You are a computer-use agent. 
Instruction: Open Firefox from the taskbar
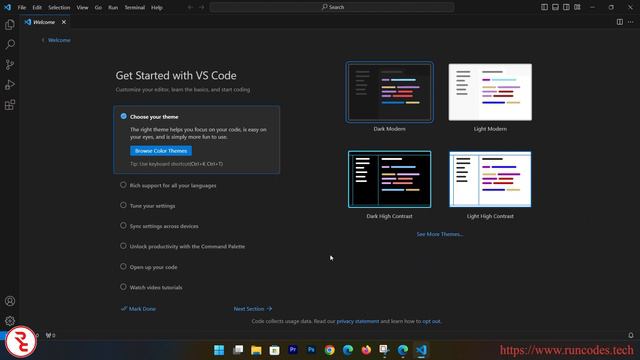366,350
